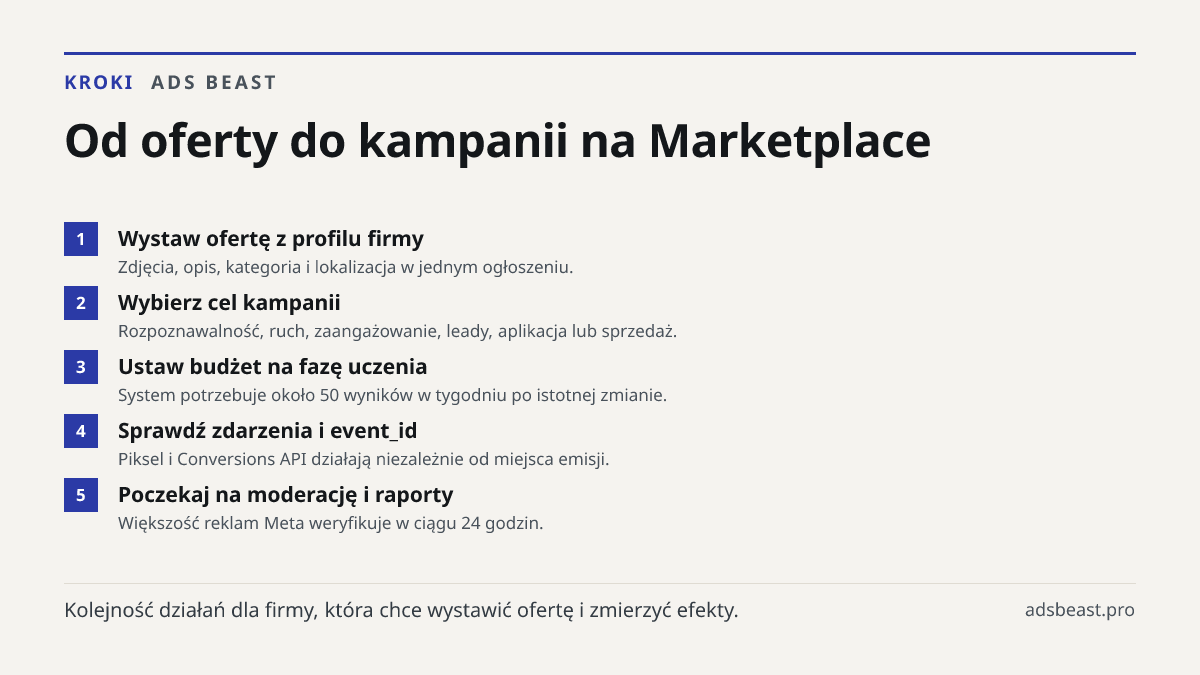
Task: Select the step number 5 badge
Action: tap(81, 495)
